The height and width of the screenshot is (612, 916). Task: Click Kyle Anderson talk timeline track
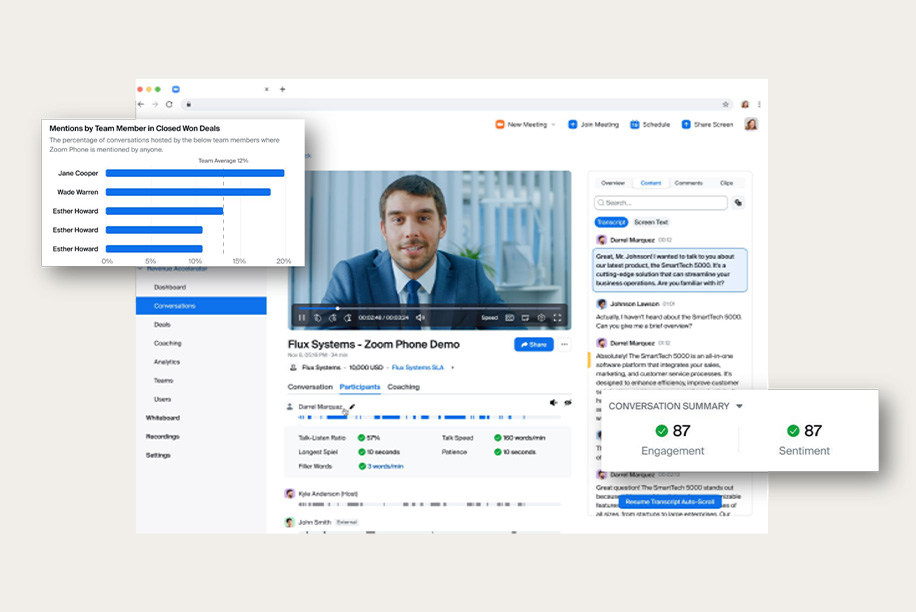tap(429, 504)
